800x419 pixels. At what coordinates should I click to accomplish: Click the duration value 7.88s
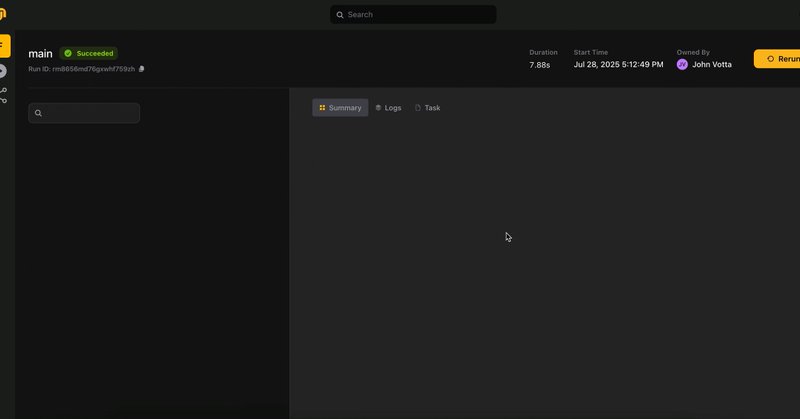(x=539, y=65)
